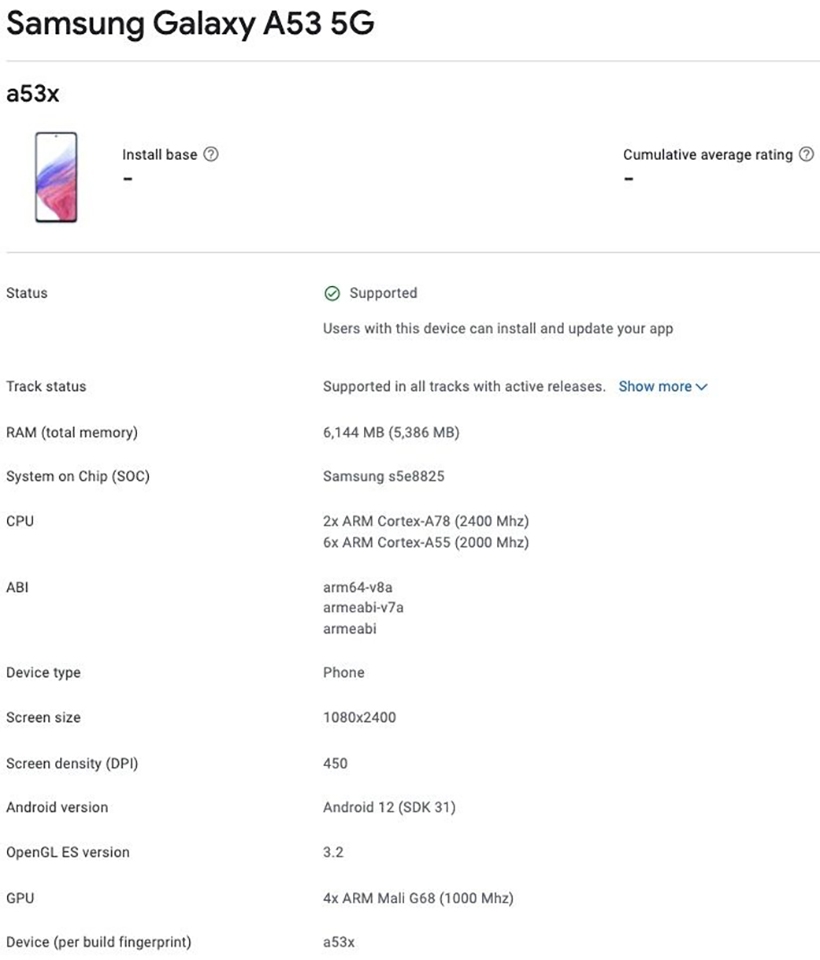Select the Samsung Galaxy A53 5G page title
Viewport: 820px width, 960px height.
[189, 24]
